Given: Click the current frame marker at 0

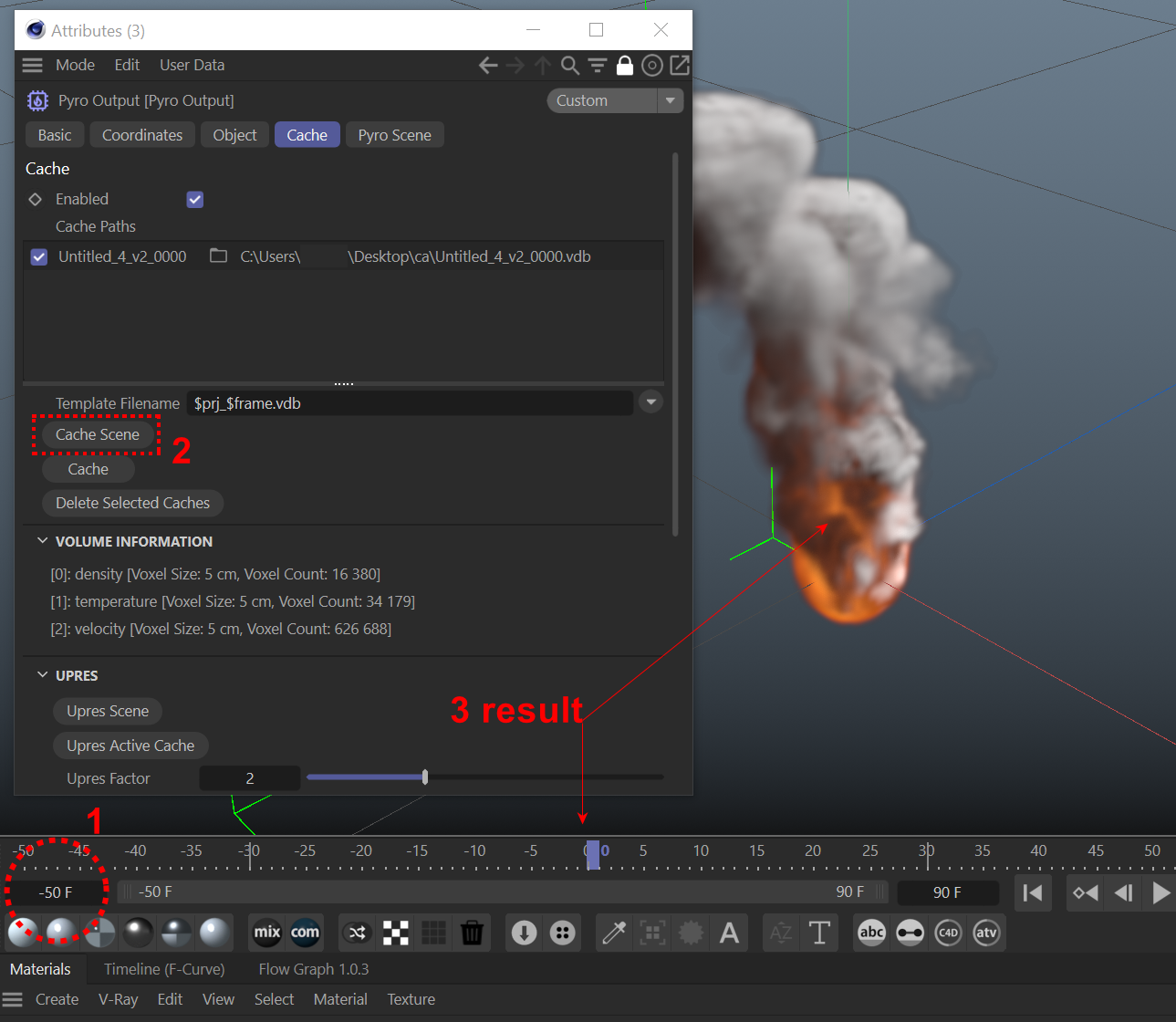Looking at the screenshot, I should click(593, 854).
